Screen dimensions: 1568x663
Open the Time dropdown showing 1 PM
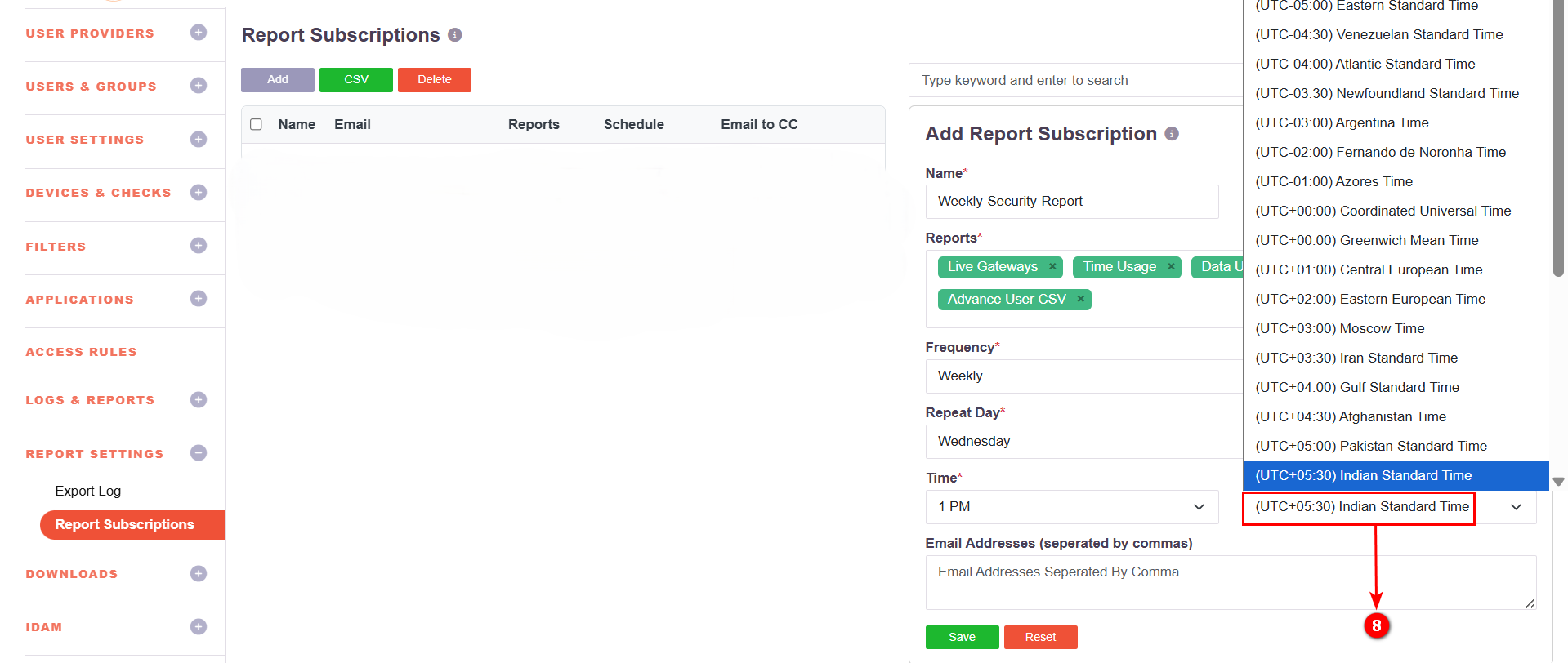coord(1071,507)
